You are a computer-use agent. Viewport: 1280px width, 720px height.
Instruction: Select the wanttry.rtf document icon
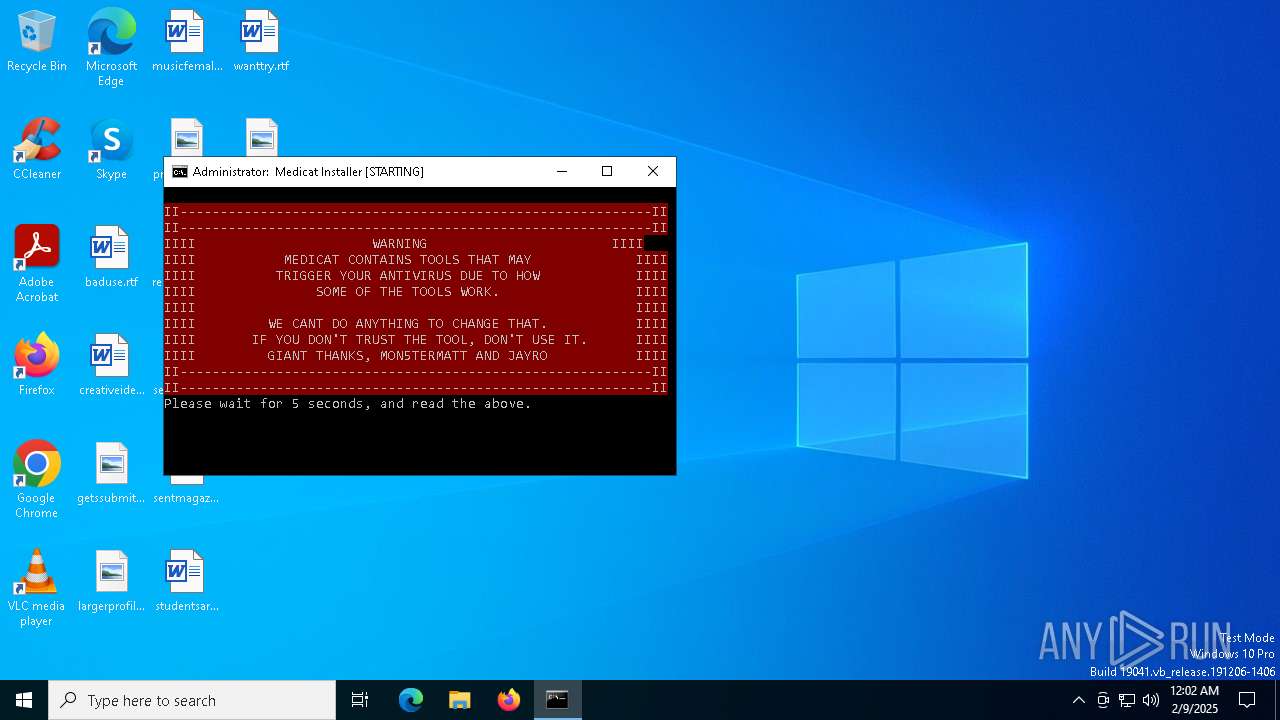coord(261,42)
